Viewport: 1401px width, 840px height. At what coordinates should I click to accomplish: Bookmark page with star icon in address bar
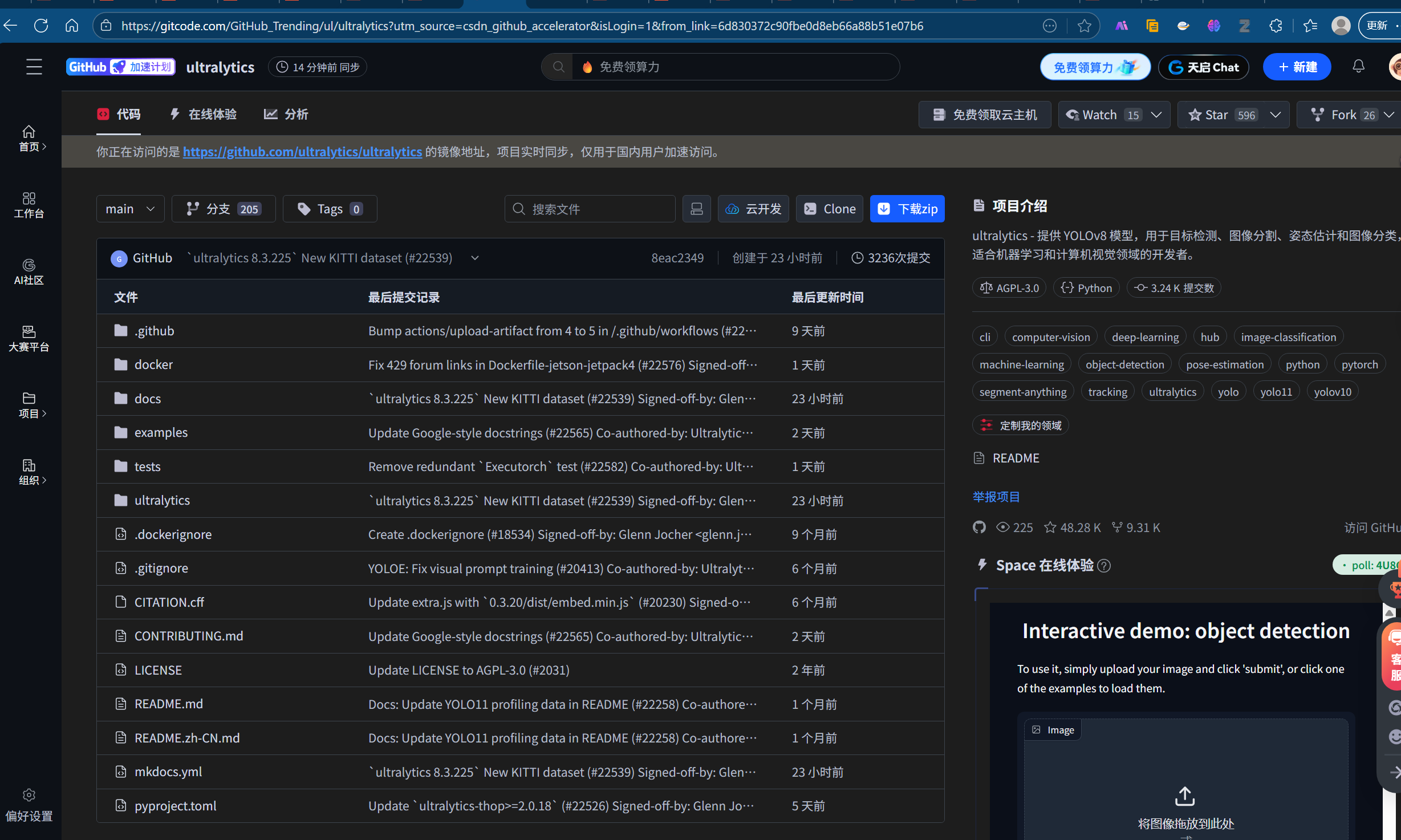point(1084,26)
